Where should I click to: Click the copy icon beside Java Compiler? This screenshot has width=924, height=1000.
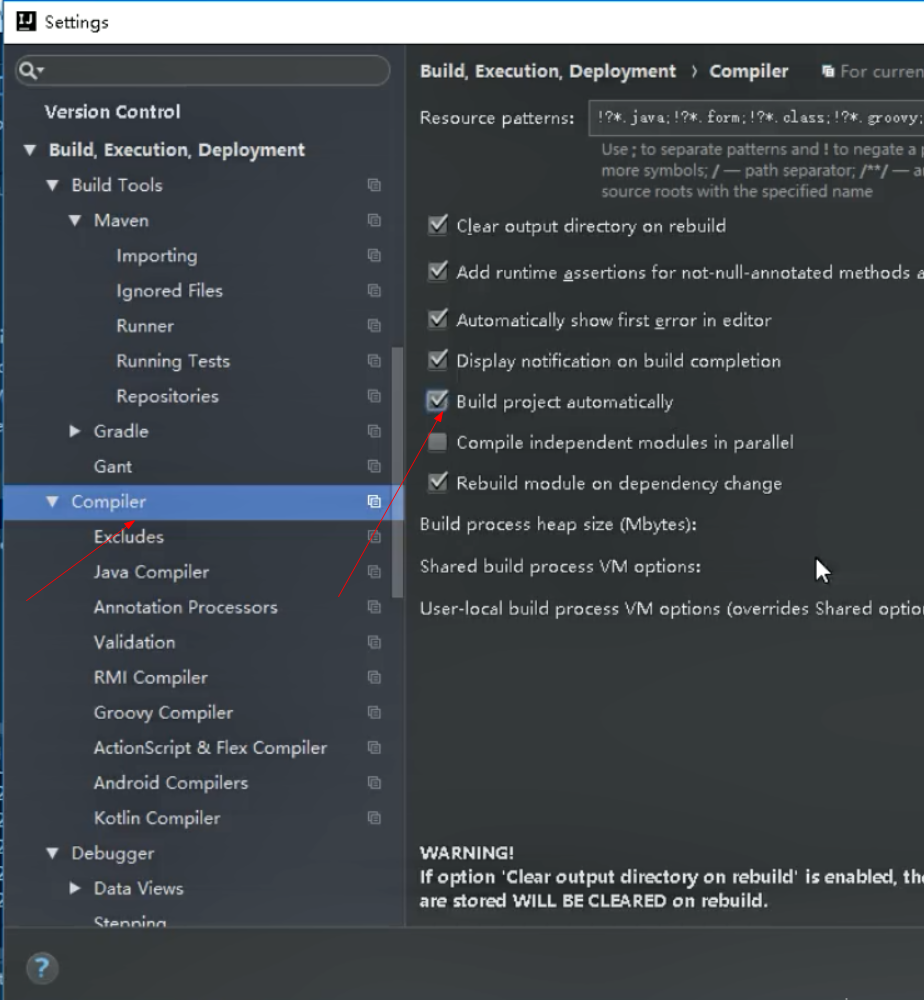click(374, 572)
